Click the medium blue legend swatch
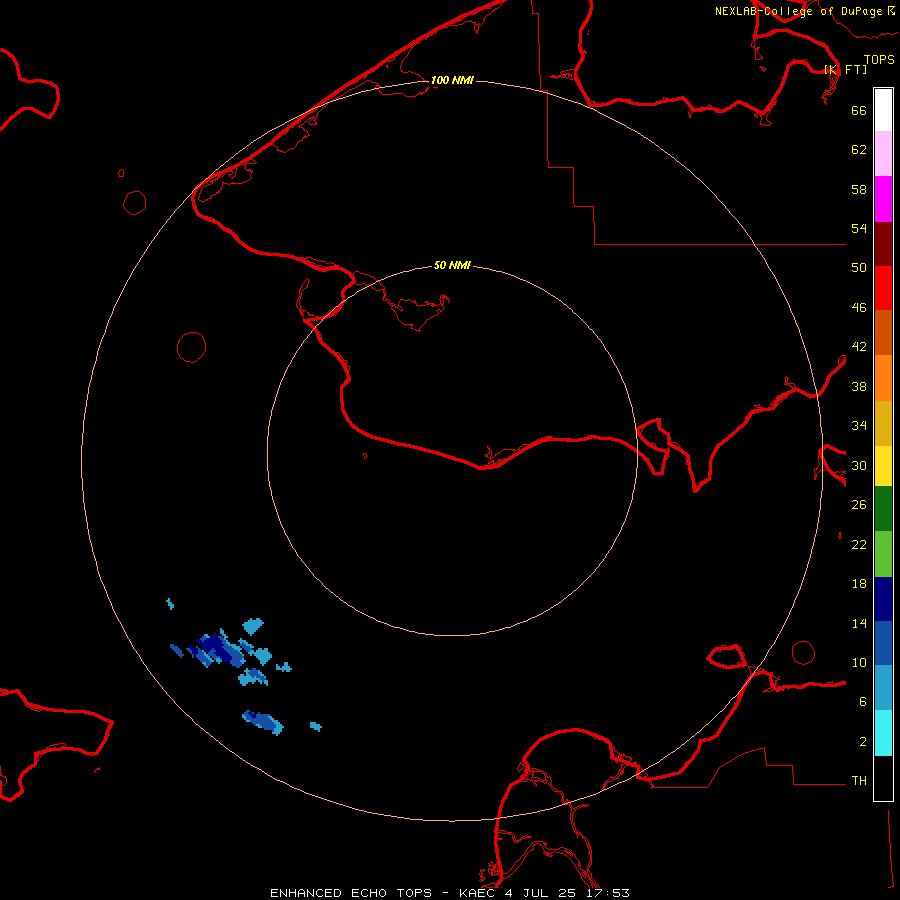 883,643
